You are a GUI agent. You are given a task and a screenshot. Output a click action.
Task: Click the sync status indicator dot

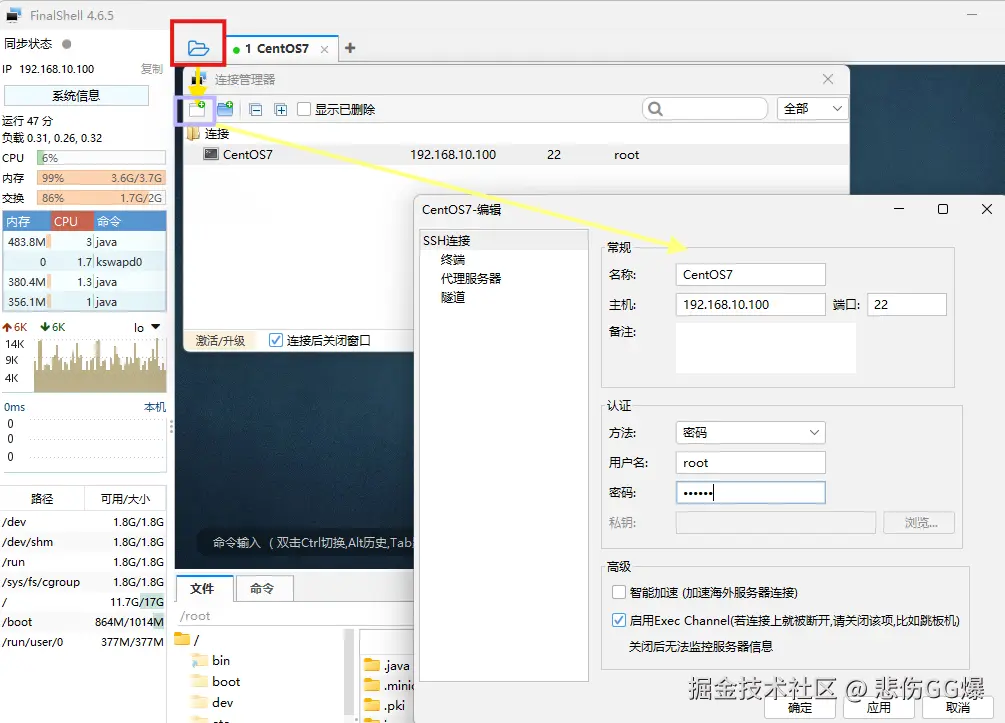[x=66, y=44]
